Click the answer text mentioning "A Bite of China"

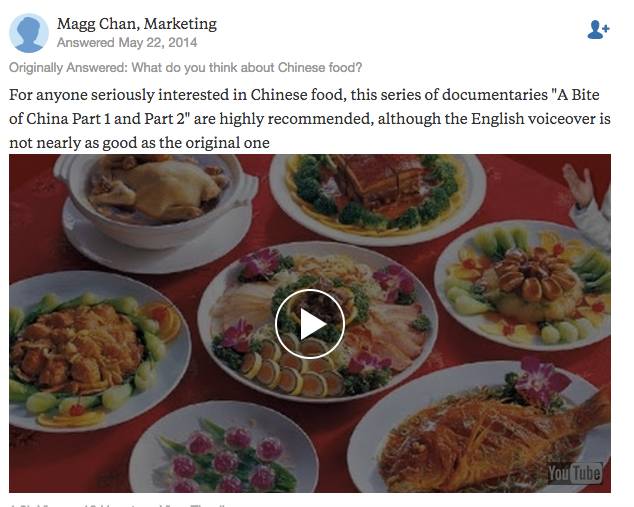[x=310, y=118]
